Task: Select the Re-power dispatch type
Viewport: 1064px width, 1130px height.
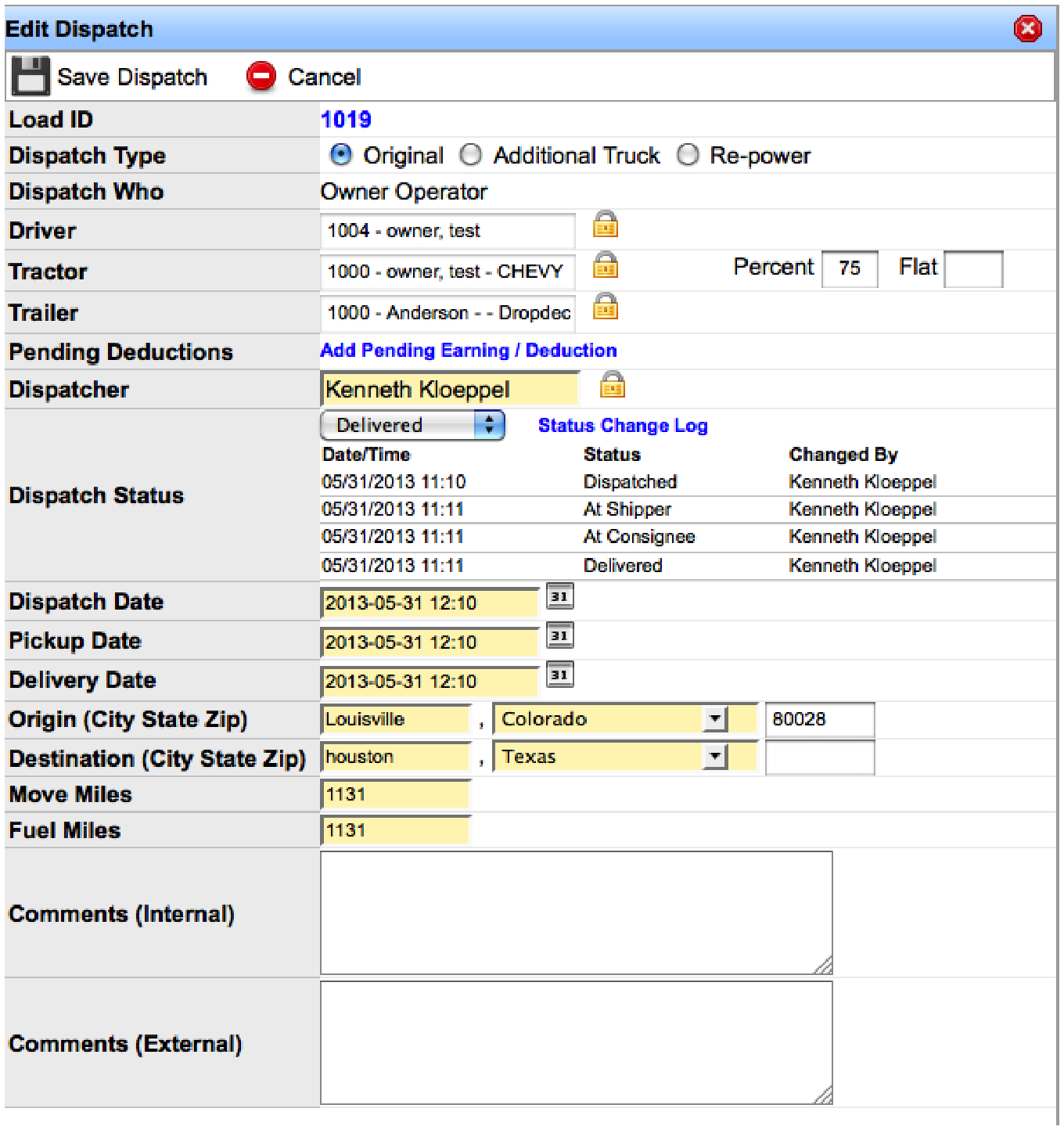Action: (x=688, y=155)
